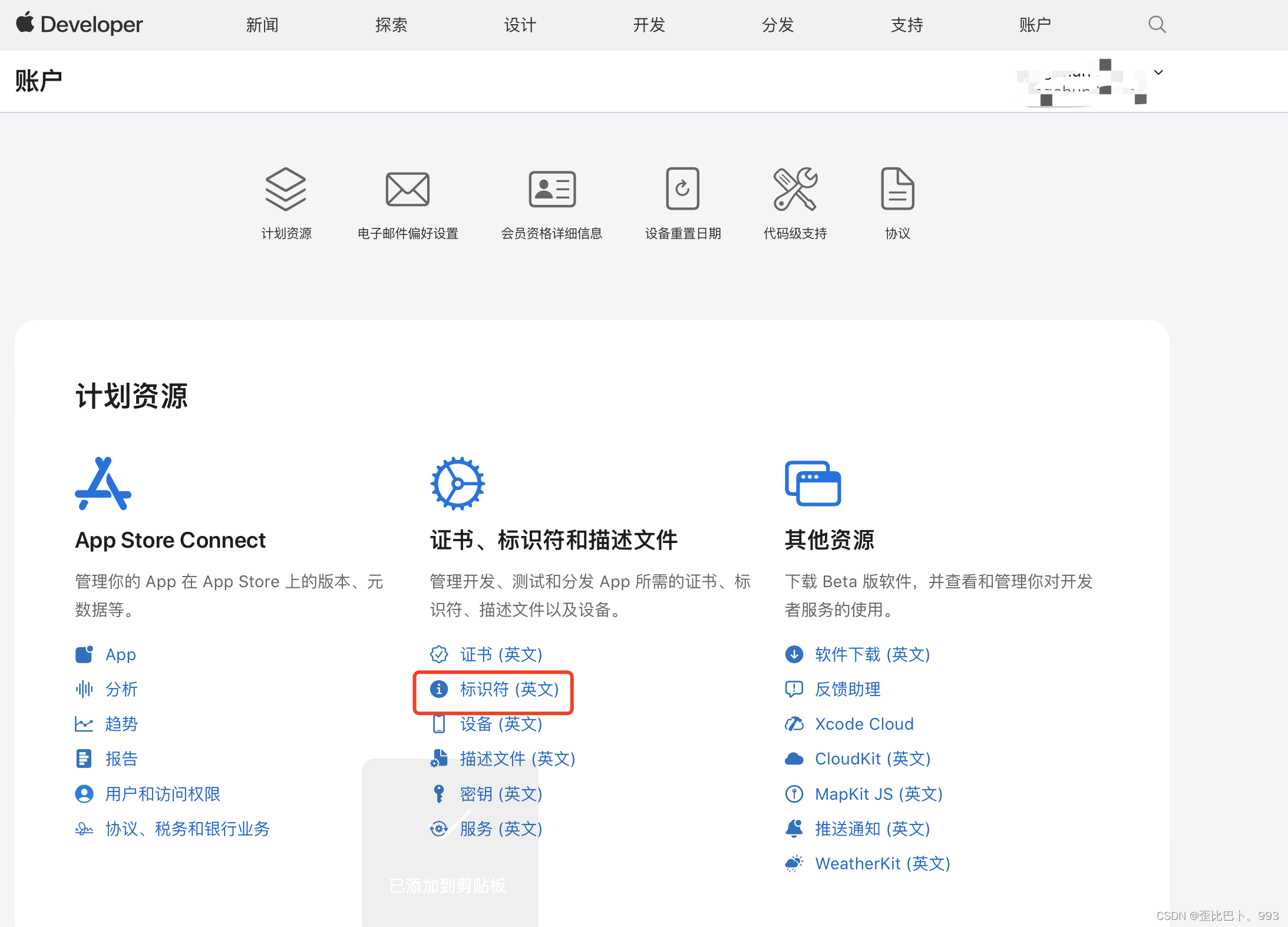
Task: Click the Apple Developer logo
Action: coord(80,25)
